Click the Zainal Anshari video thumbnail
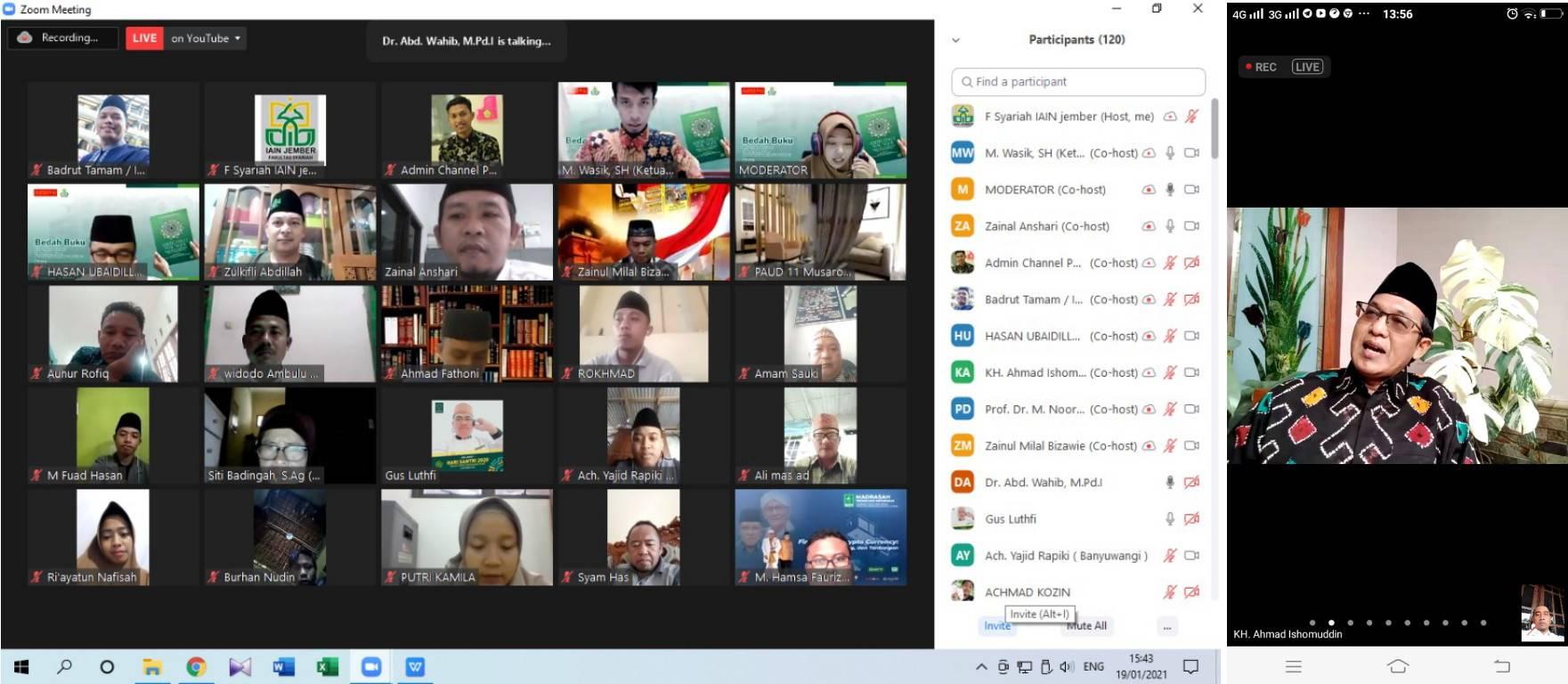This screenshot has width=1568, height=684. click(467, 232)
